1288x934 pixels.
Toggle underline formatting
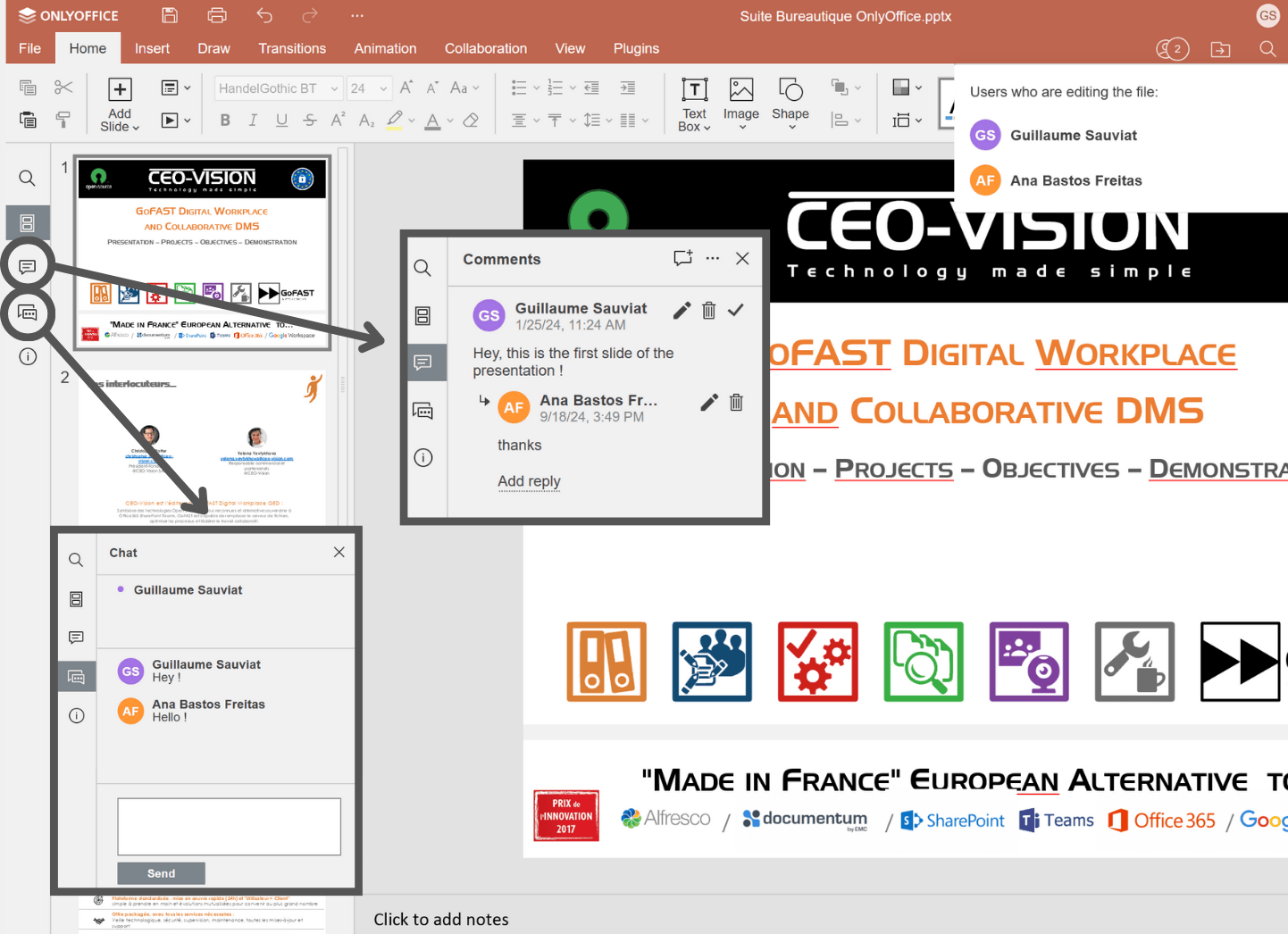281,121
